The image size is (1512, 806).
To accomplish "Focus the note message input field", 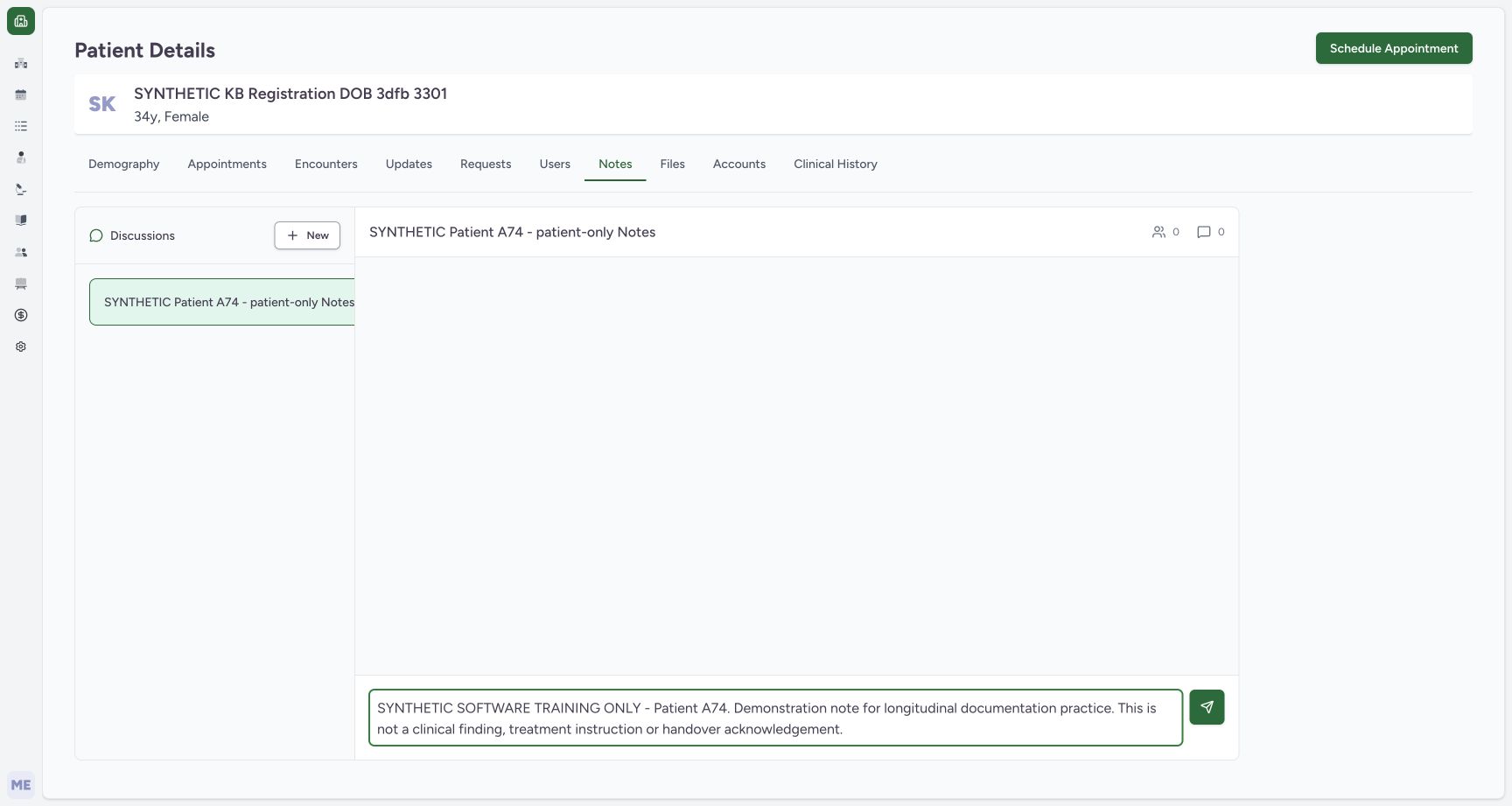I will tap(776, 718).
